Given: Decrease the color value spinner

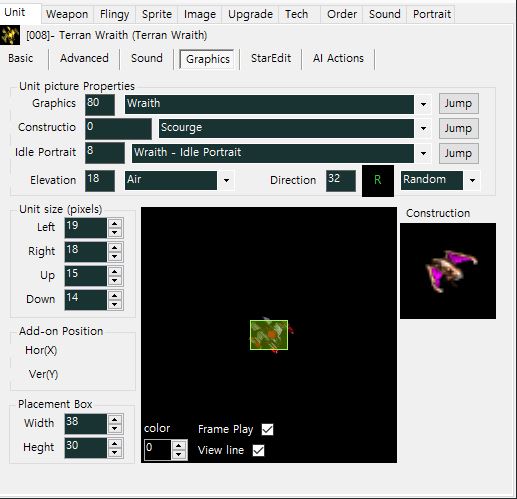Looking at the screenshot, I should pyautogui.click(x=179, y=455).
